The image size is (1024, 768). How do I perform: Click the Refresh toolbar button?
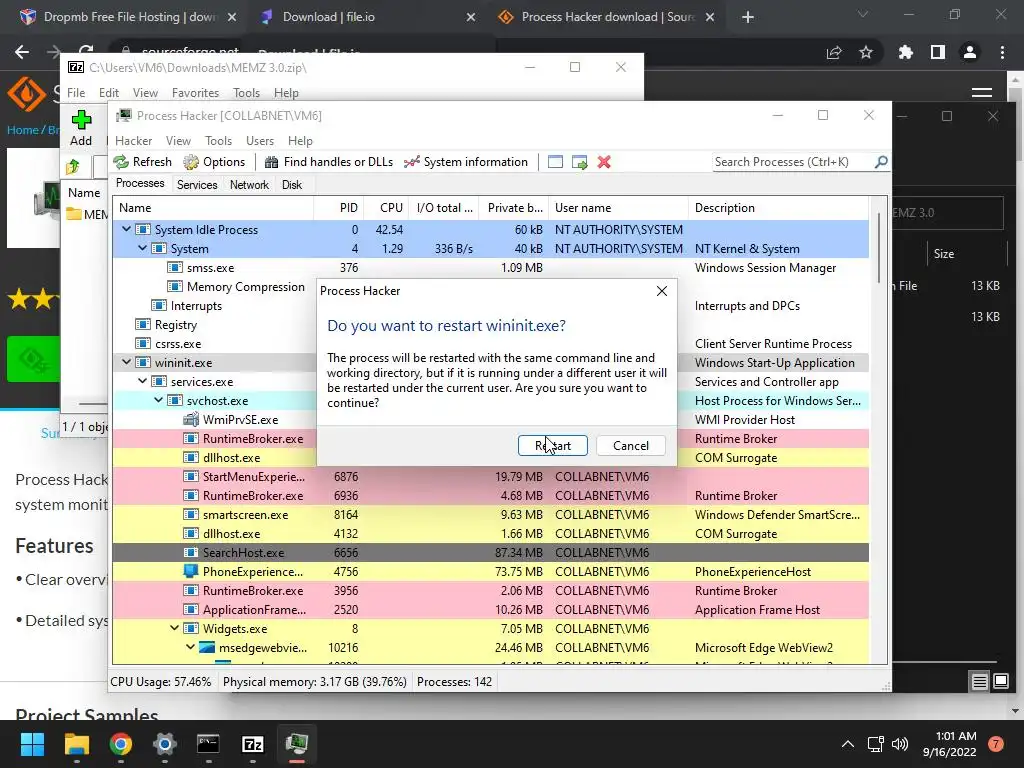click(142, 162)
